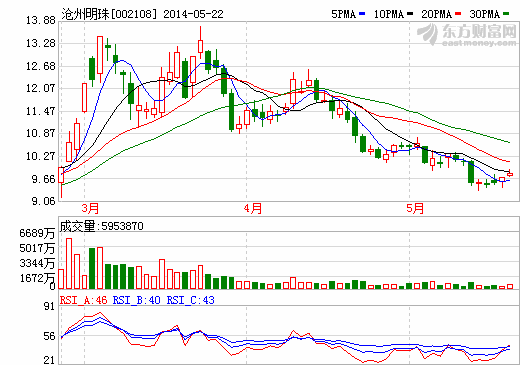Screen dimensions: 520x365
Task: Select the 5月 date axis label
Action: tap(415, 208)
